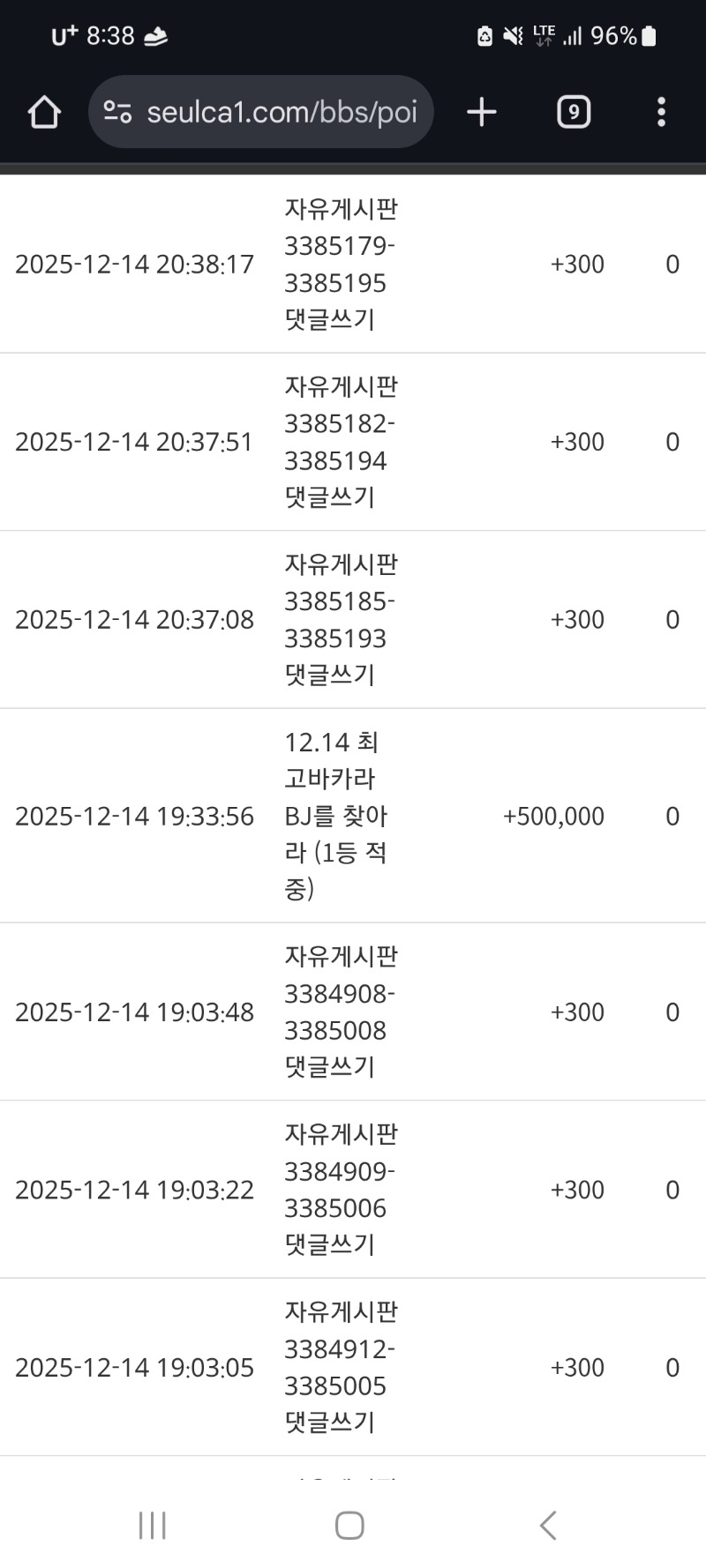Open the 자유게시판 3385185-3385193 댓글쓰기 entry
Viewport: 706px width, 1568px height.
pos(340,619)
